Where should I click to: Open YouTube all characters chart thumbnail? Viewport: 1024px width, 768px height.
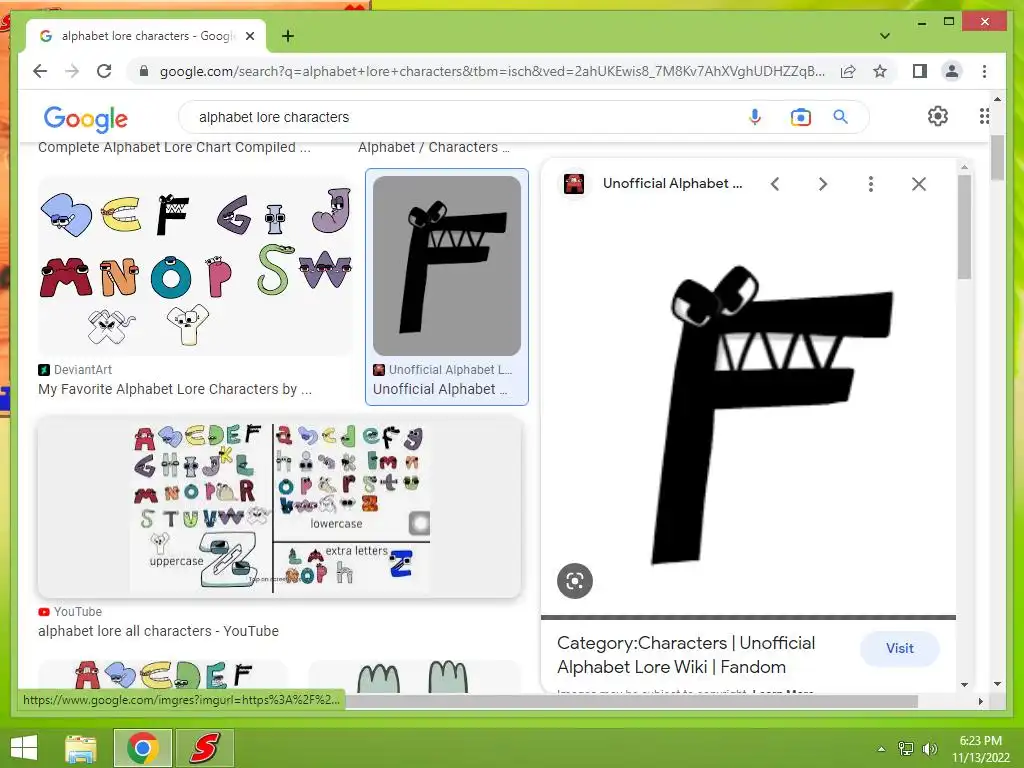(x=280, y=507)
